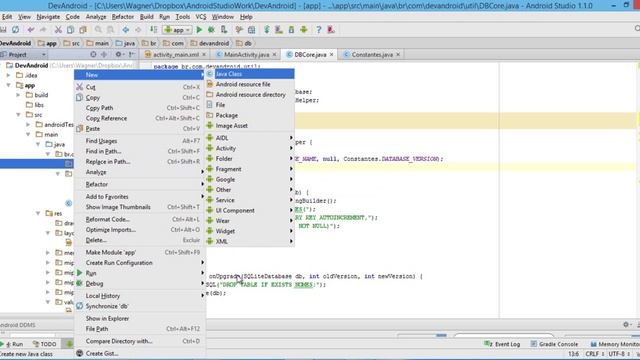Expand the .idea folder tree node
640x360 pixels.
tap(9, 76)
